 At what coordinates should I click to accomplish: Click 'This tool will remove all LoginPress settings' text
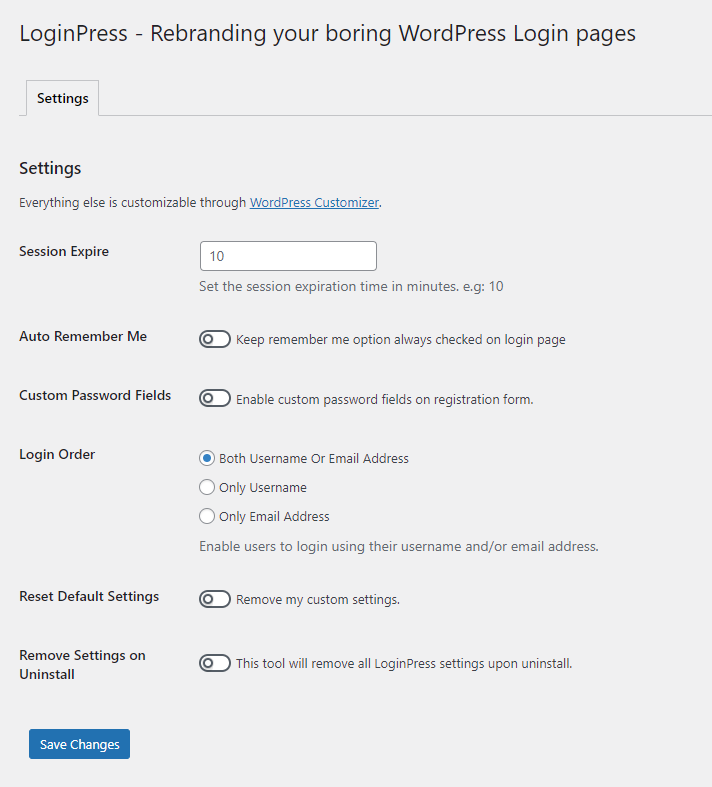(404, 664)
